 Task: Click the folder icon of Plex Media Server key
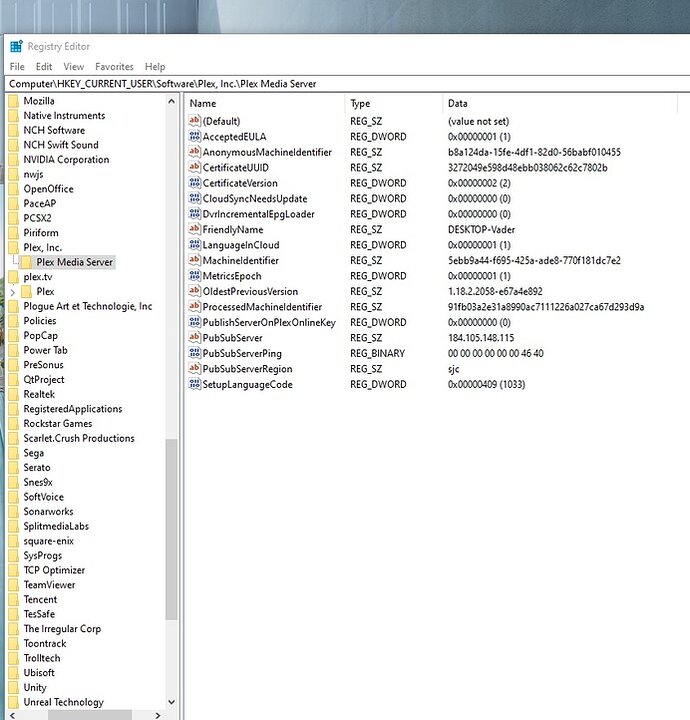pyautogui.click(x=27, y=262)
